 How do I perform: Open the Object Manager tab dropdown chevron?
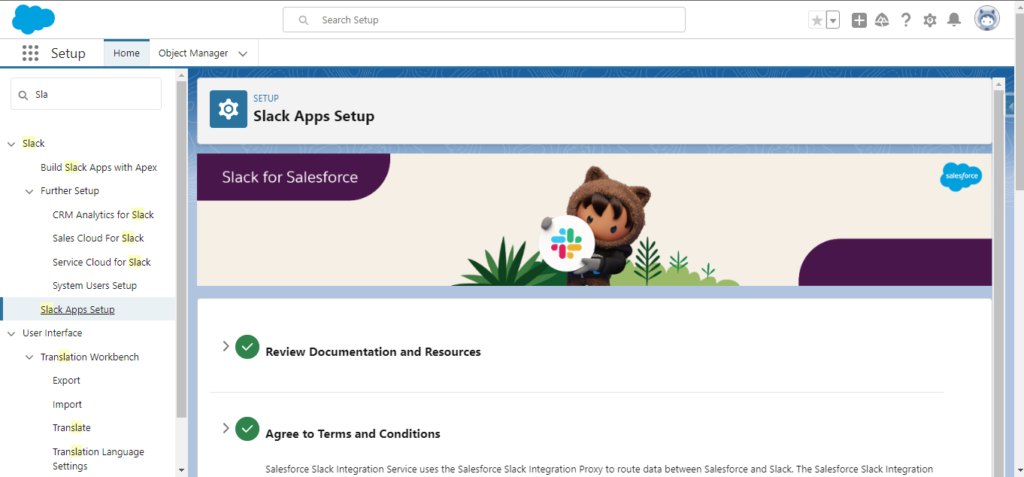click(243, 54)
